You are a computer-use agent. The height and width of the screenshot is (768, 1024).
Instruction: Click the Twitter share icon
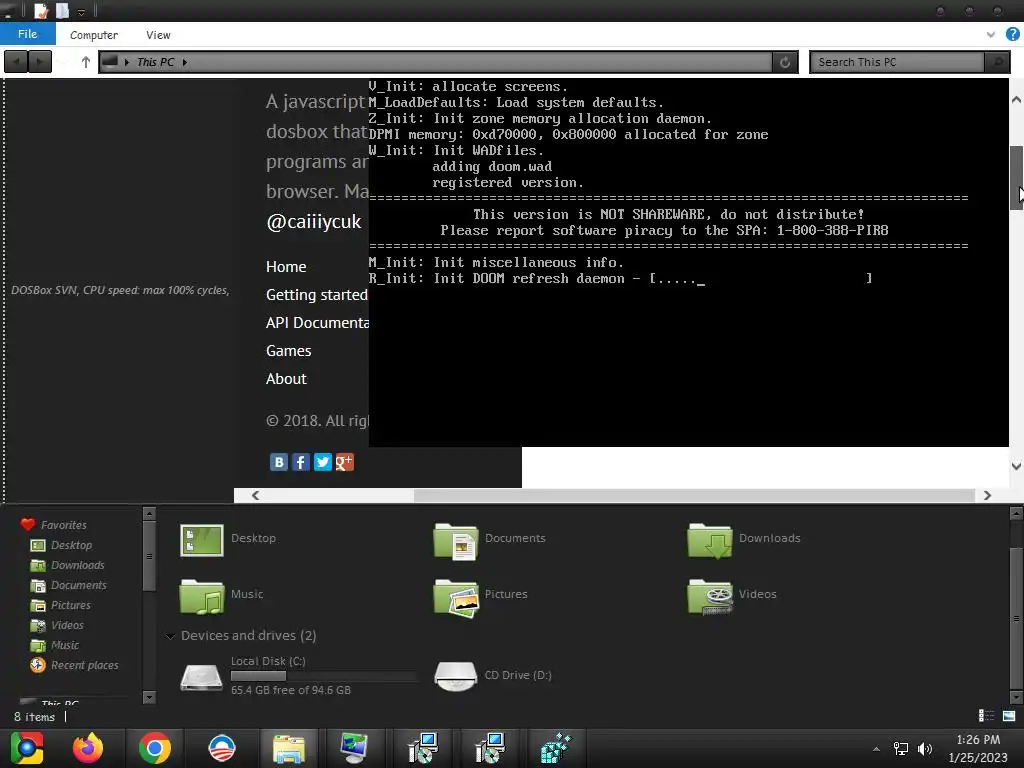coord(323,462)
